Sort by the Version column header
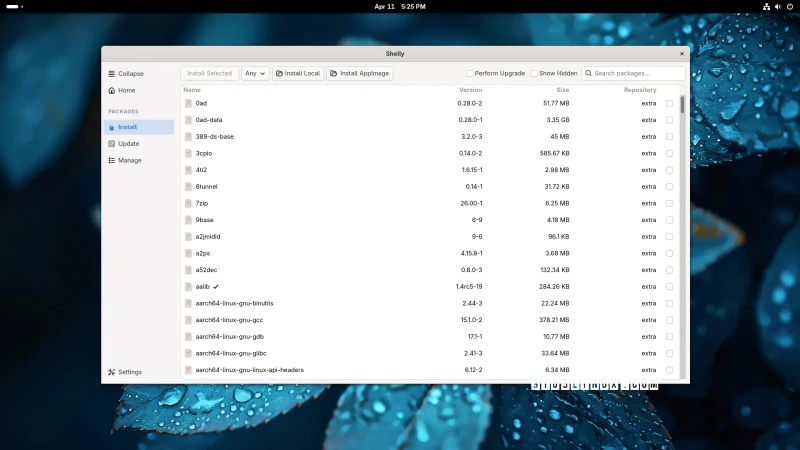This screenshot has height=450, width=800. [470, 90]
